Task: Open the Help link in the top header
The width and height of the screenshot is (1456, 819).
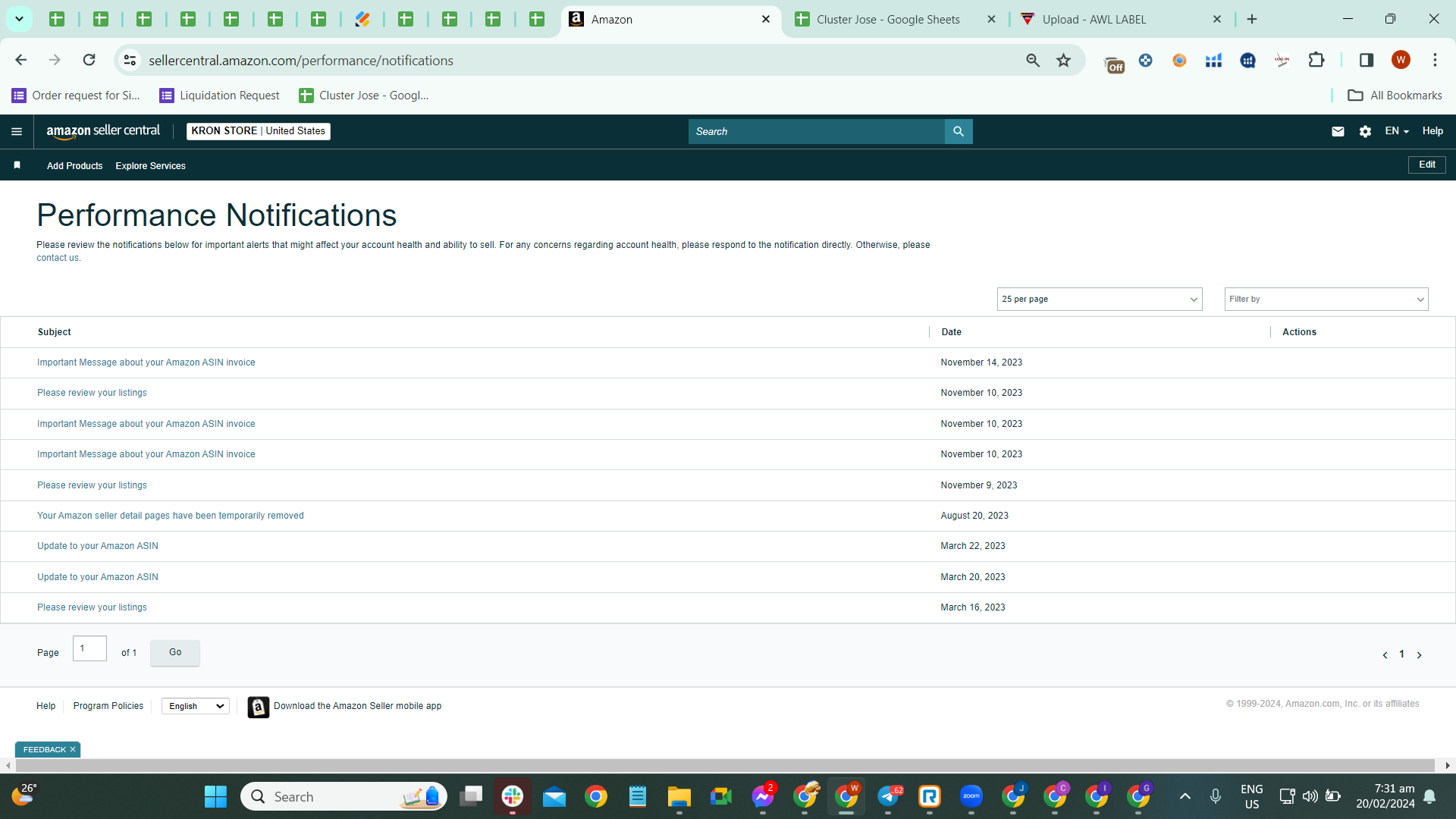Action: click(1432, 131)
